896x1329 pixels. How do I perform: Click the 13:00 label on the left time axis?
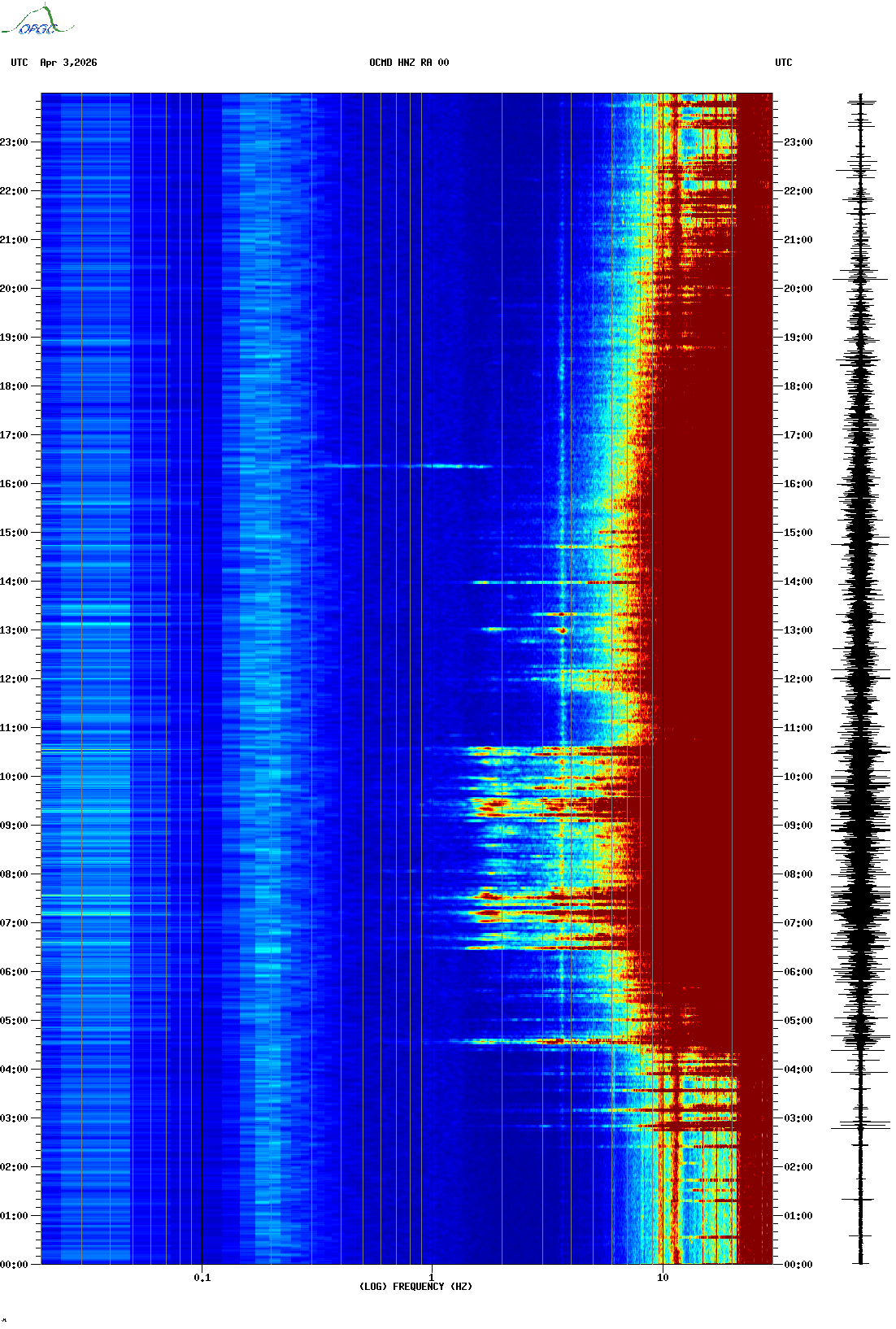14,630
